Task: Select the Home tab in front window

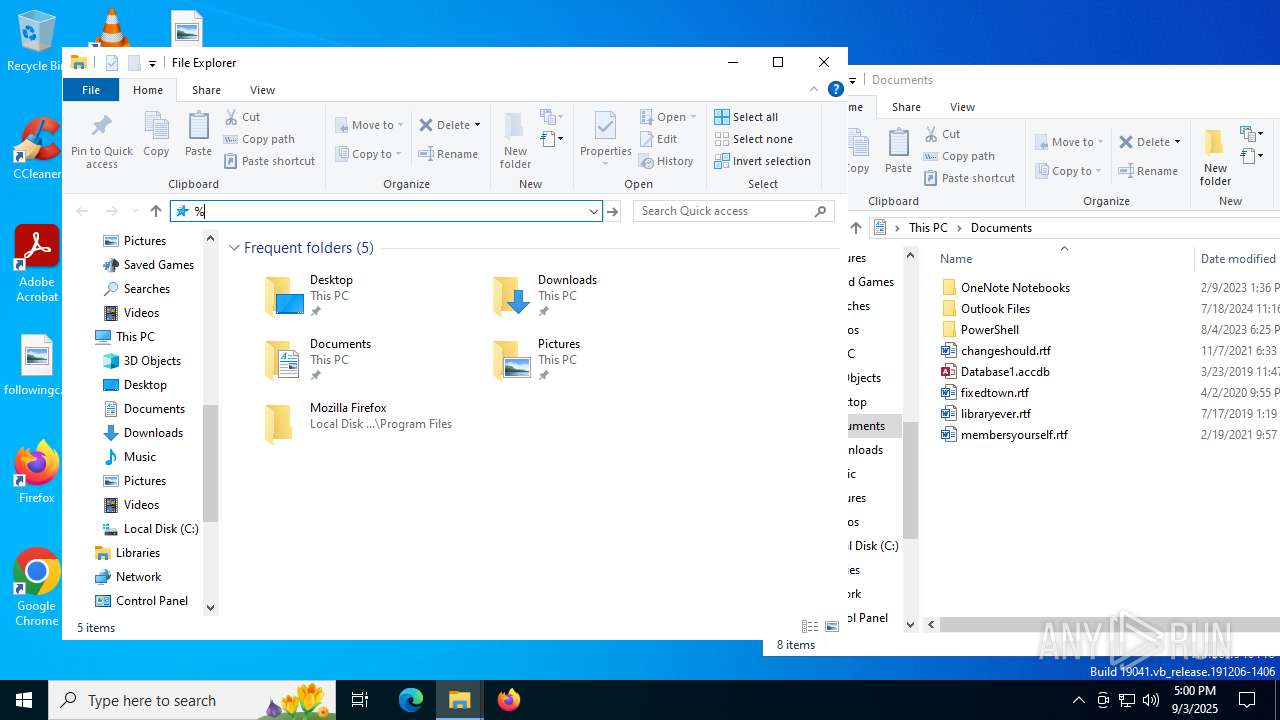Action: pyautogui.click(x=148, y=90)
